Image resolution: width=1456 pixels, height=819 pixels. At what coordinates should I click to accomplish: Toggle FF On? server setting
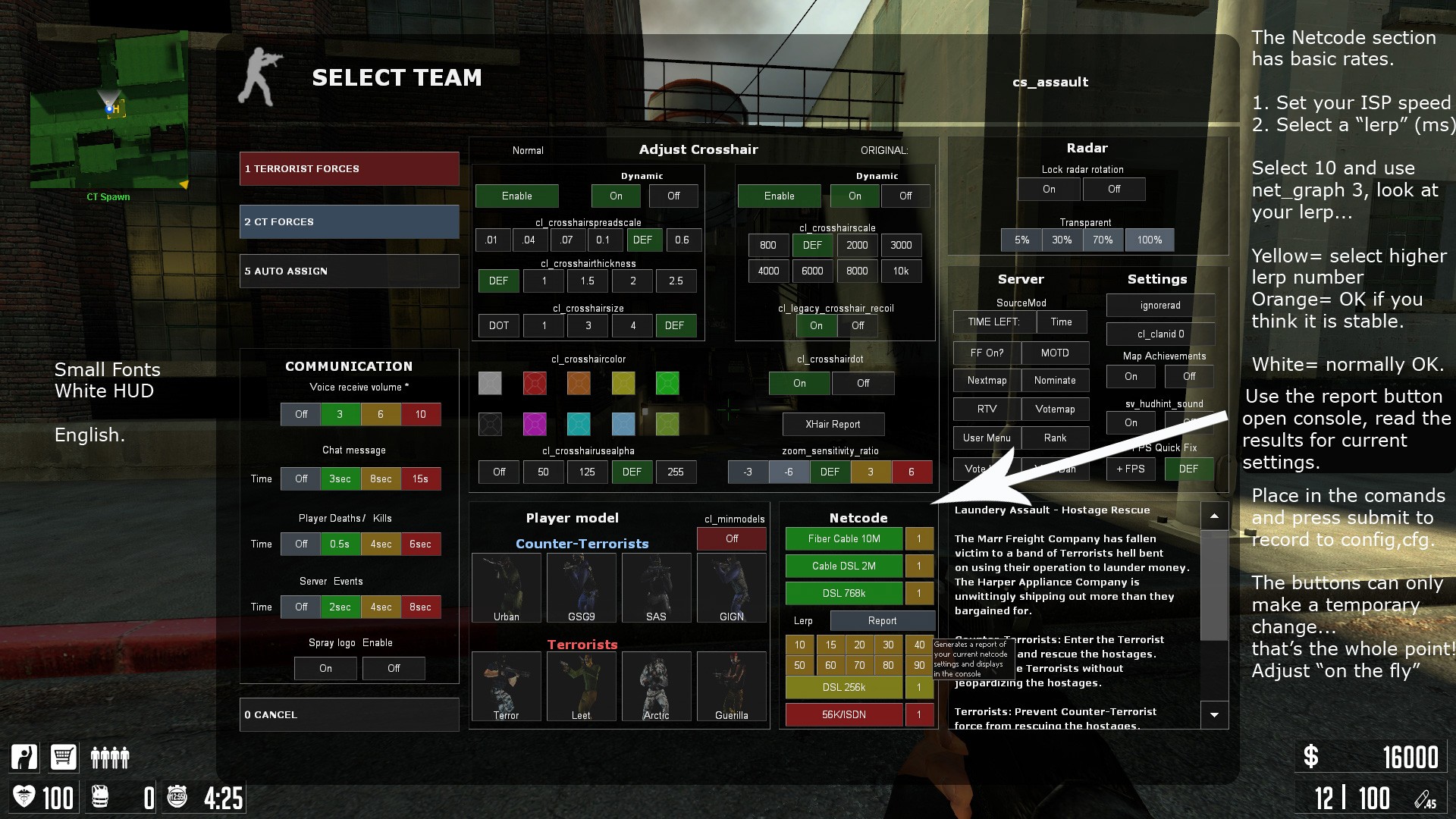(x=987, y=351)
